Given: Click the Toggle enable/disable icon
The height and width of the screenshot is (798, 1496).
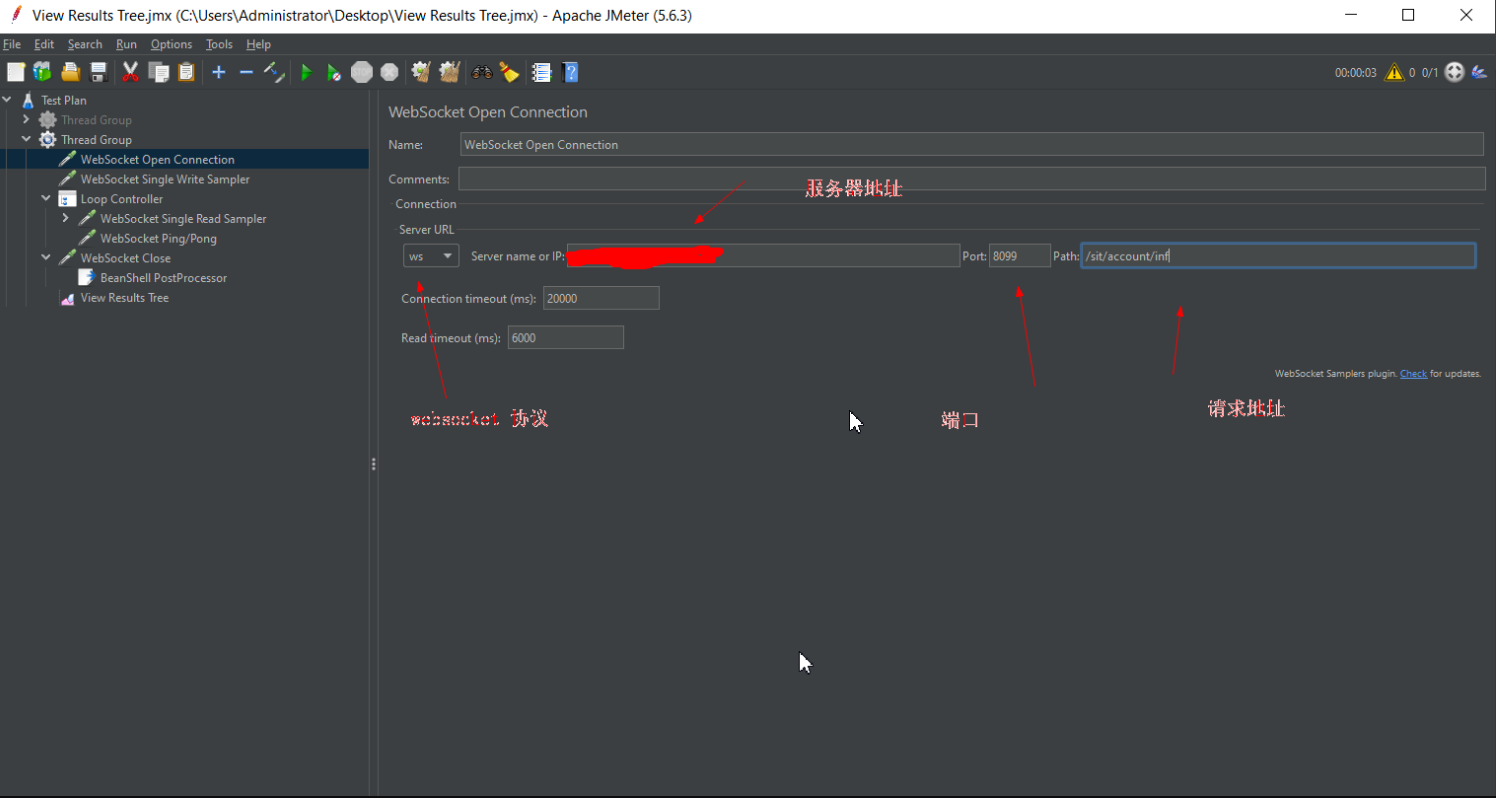Looking at the screenshot, I should (x=274, y=72).
